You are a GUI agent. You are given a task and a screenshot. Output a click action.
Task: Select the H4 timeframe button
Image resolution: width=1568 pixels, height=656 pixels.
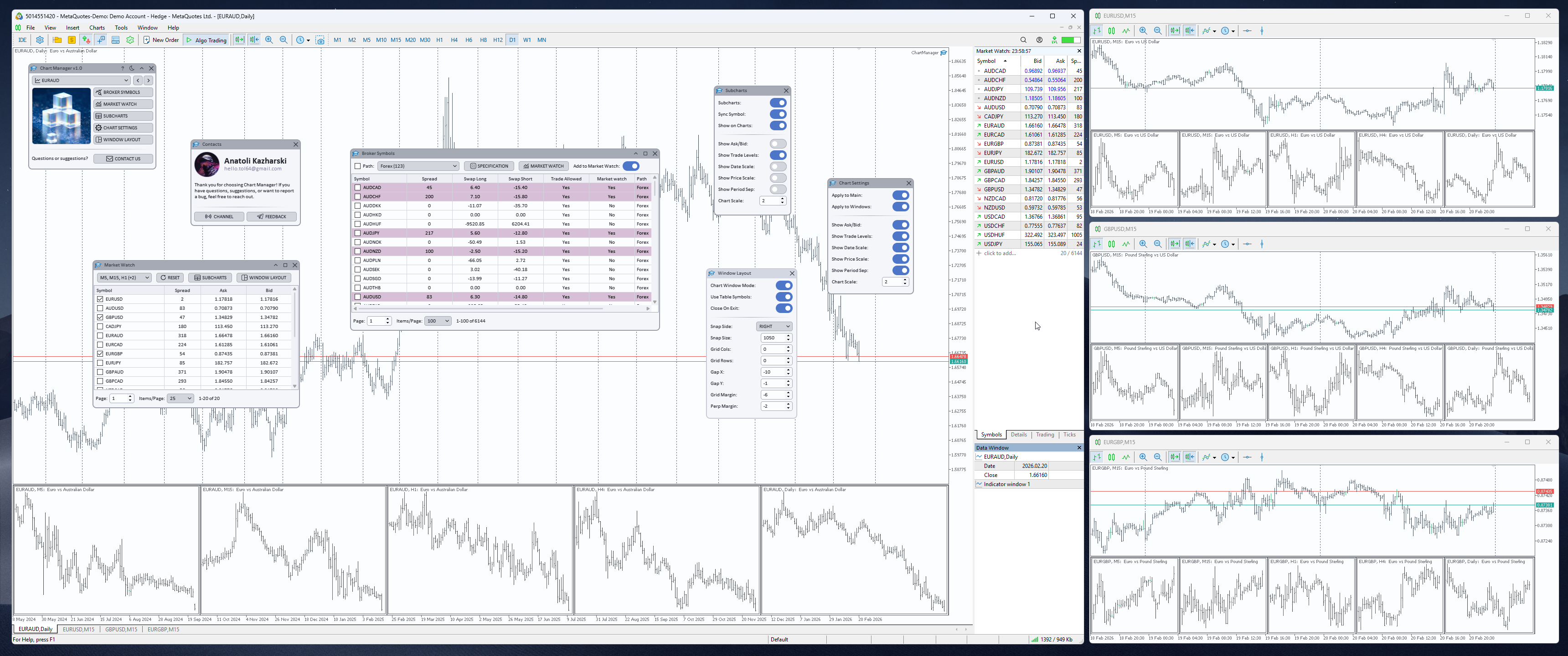[x=454, y=40]
